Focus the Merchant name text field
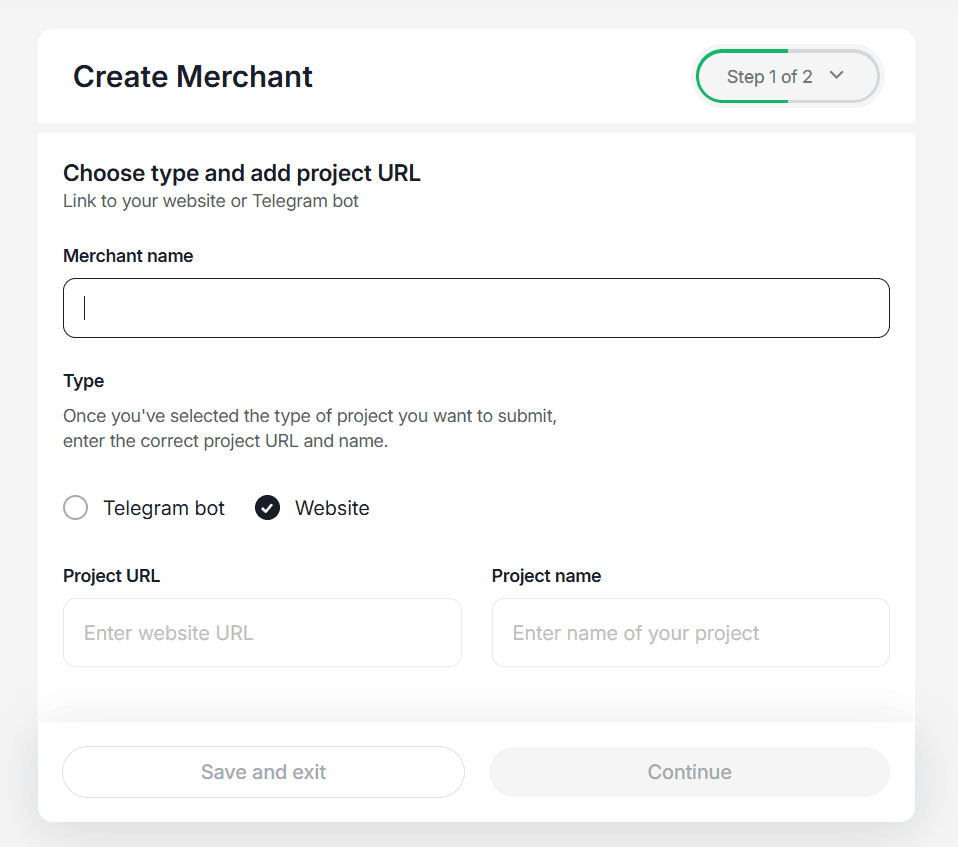Screen dimensions: 958x847 pos(476,308)
